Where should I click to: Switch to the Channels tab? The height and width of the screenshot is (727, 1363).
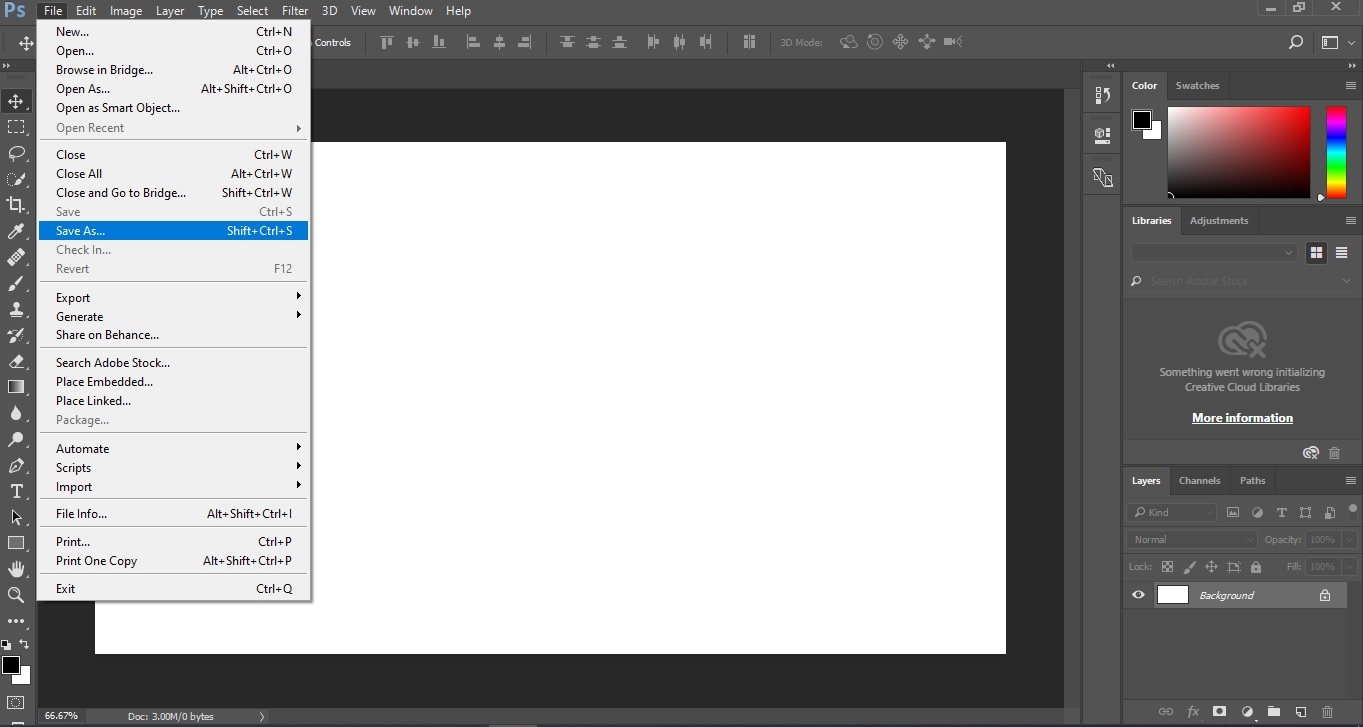(1199, 480)
